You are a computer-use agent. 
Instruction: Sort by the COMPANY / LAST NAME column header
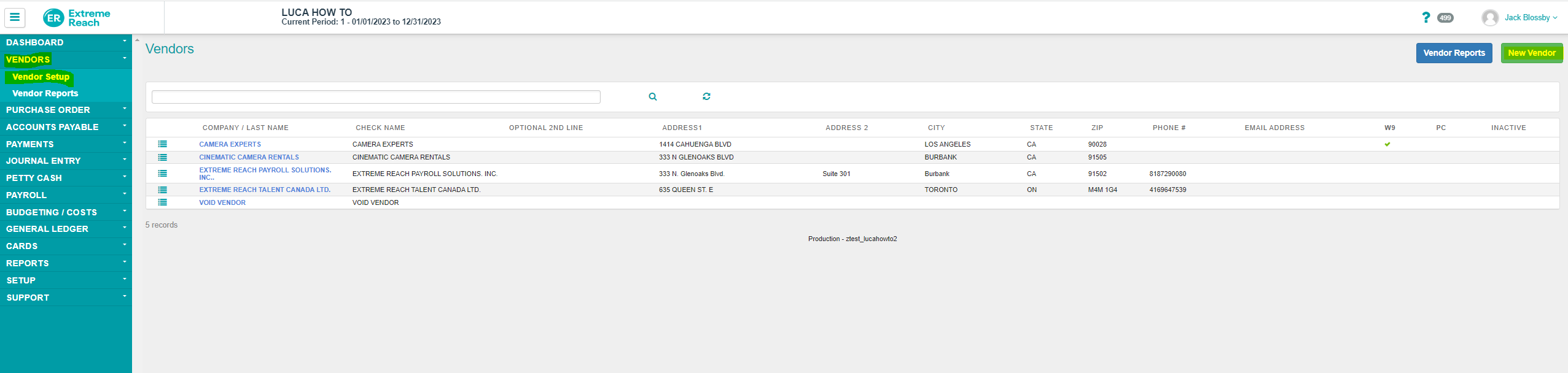[x=245, y=128]
